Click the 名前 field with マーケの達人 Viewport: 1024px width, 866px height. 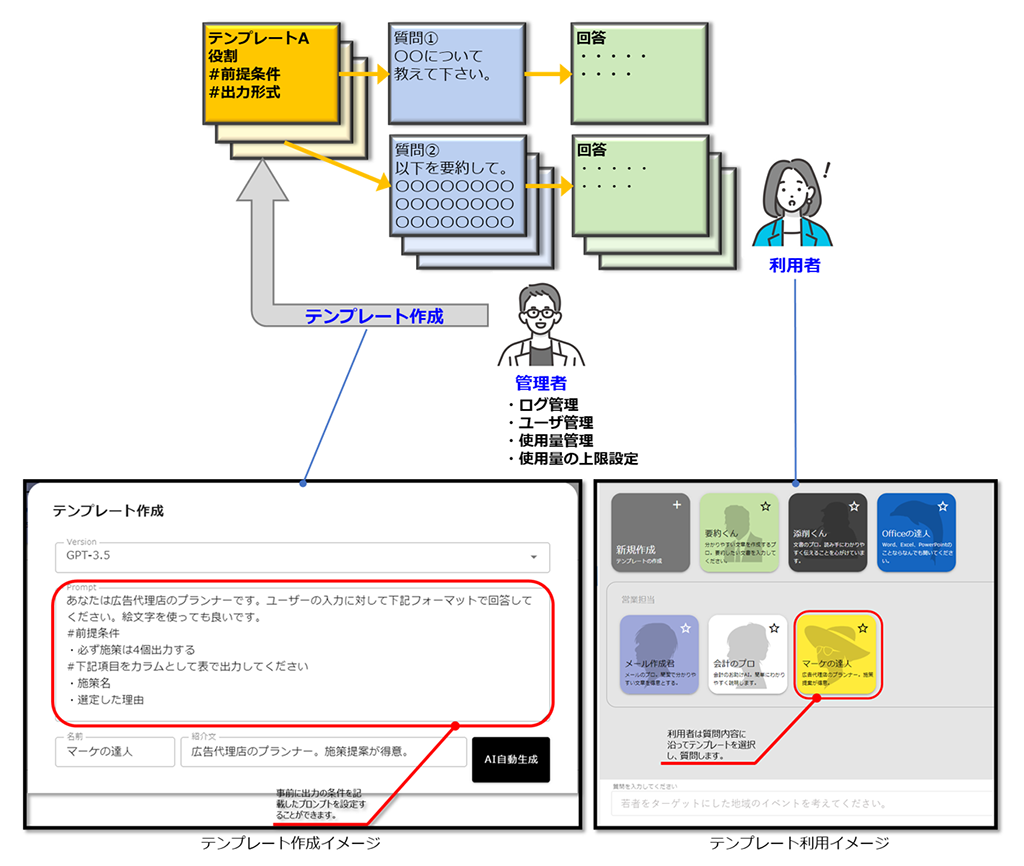tap(115, 752)
